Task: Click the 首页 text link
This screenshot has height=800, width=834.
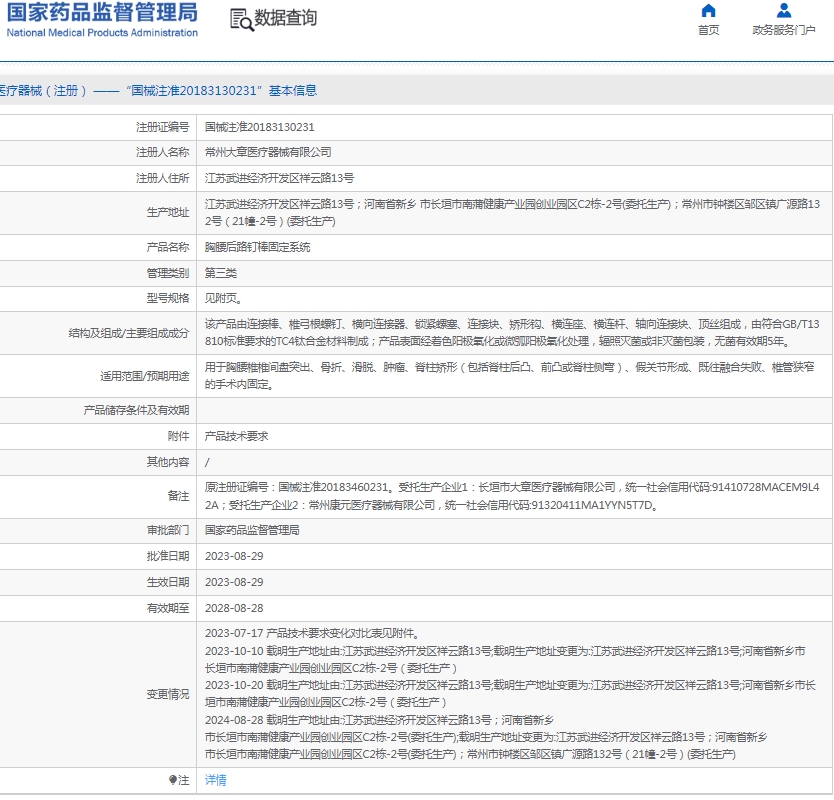Action: coord(708,30)
